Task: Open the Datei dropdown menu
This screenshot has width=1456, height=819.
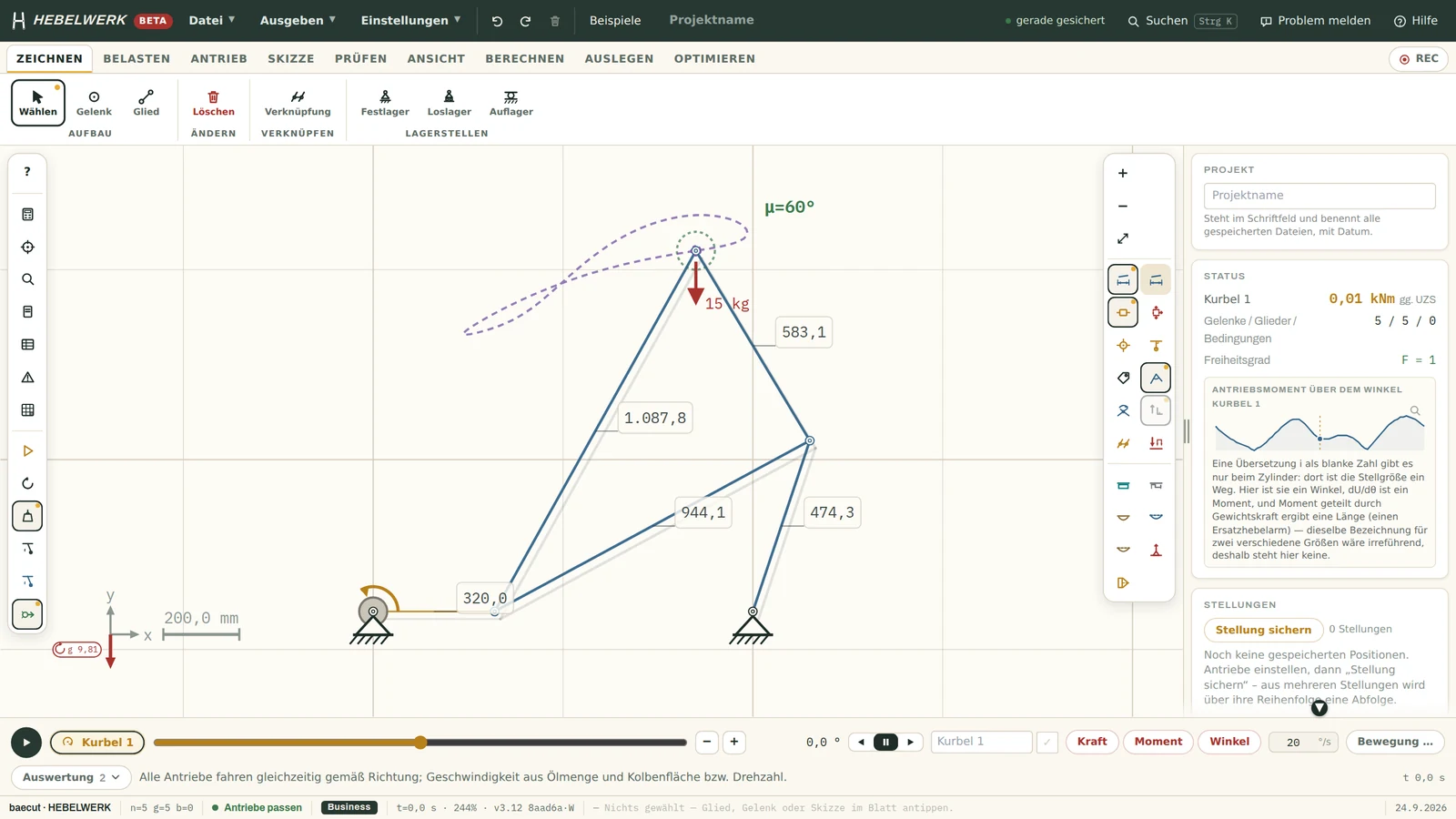Action: [212, 20]
